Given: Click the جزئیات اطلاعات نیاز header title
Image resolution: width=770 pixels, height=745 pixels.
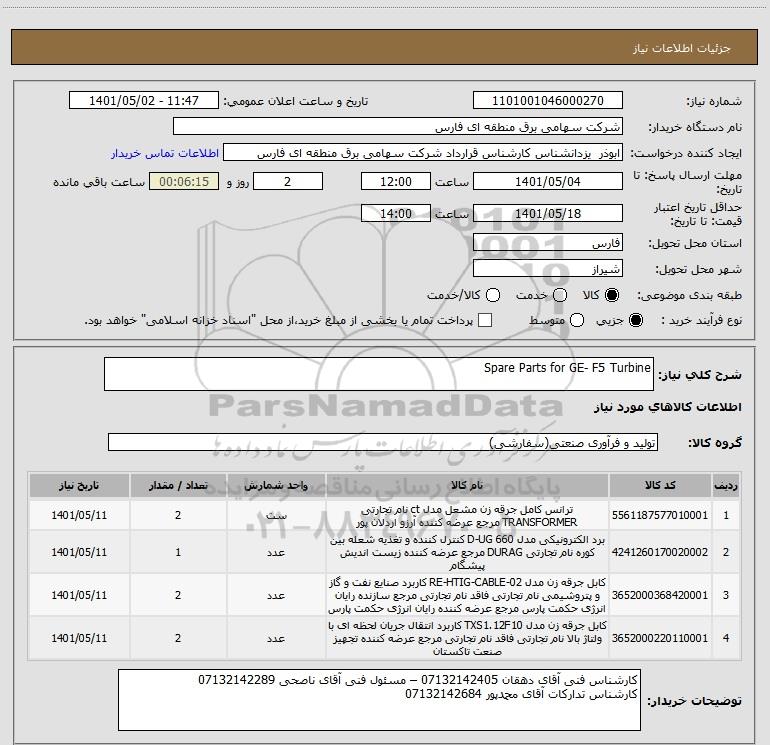Looking at the screenshot, I should (x=681, y=48).
